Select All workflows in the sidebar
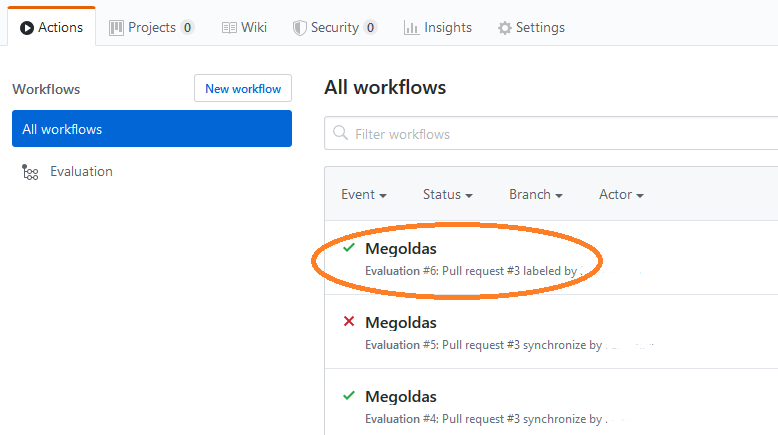The height and width of the screenshot is (435, 778). click(152, 129)
